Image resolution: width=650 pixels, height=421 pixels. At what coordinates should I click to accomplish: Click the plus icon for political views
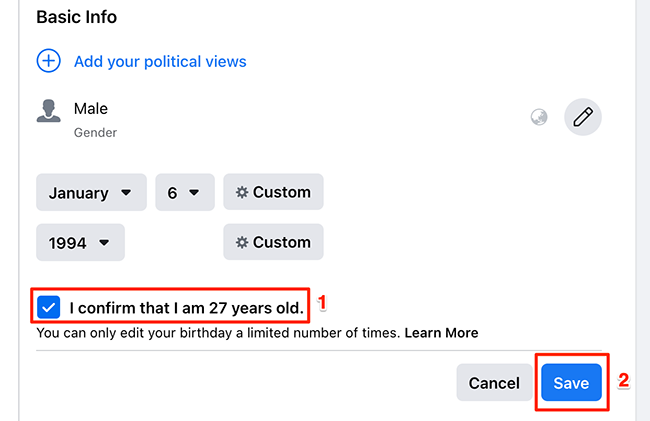(48, 61)
